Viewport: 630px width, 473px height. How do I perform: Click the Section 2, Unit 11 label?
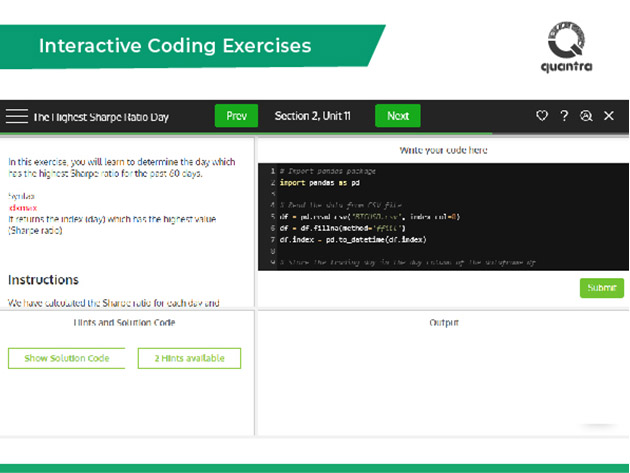(312, 116)
